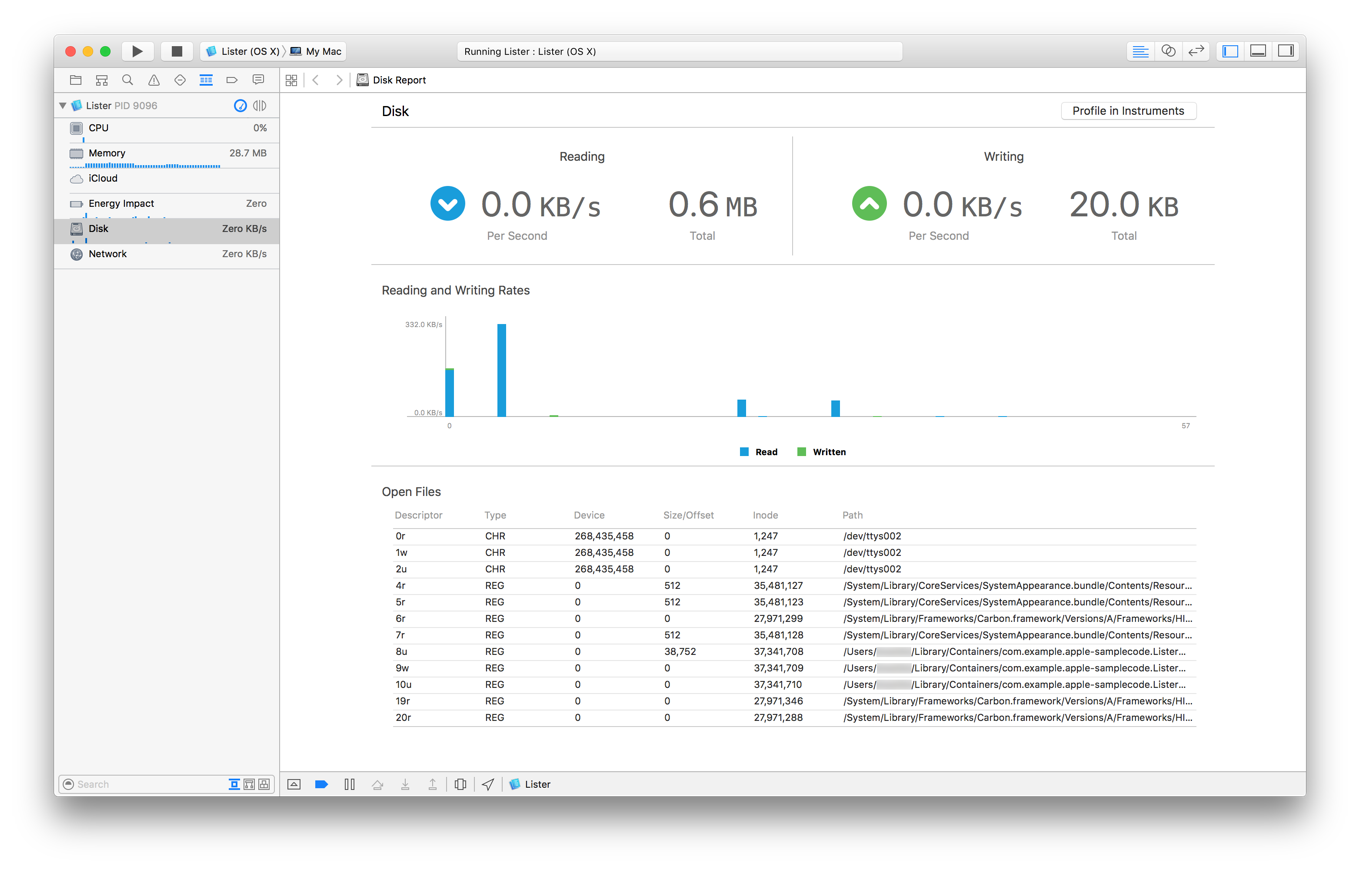Click the Step Over icon in debug bar
The width and height of the screenshot is (1360, 873).
point(377,784)
